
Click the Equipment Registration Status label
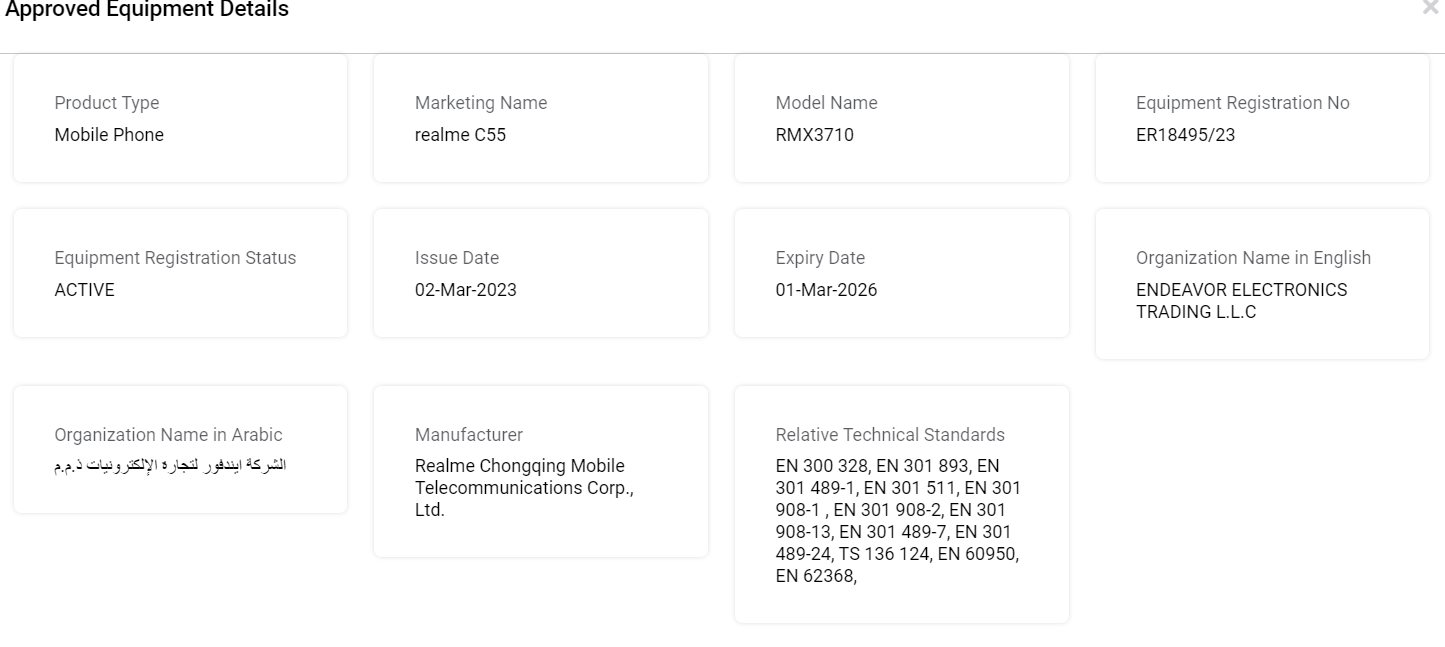(175, 258)
